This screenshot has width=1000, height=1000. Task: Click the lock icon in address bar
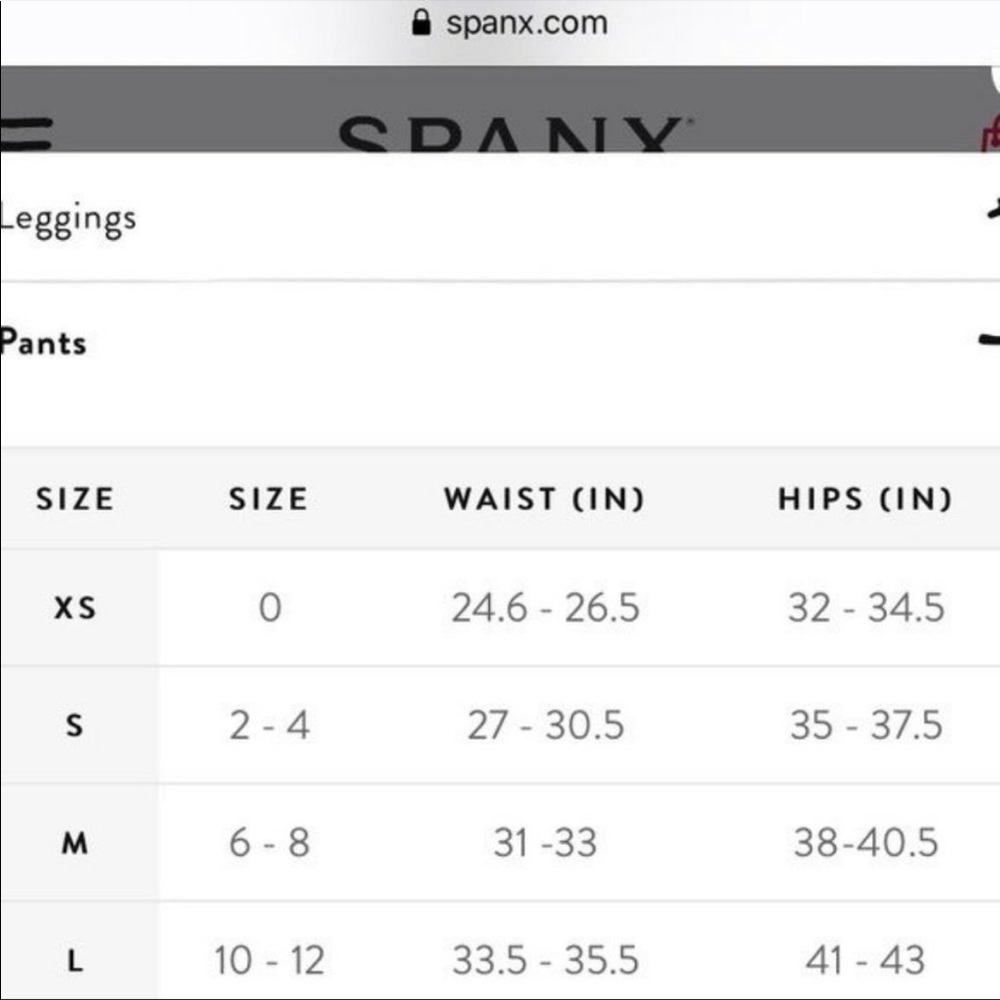[424, 21]
